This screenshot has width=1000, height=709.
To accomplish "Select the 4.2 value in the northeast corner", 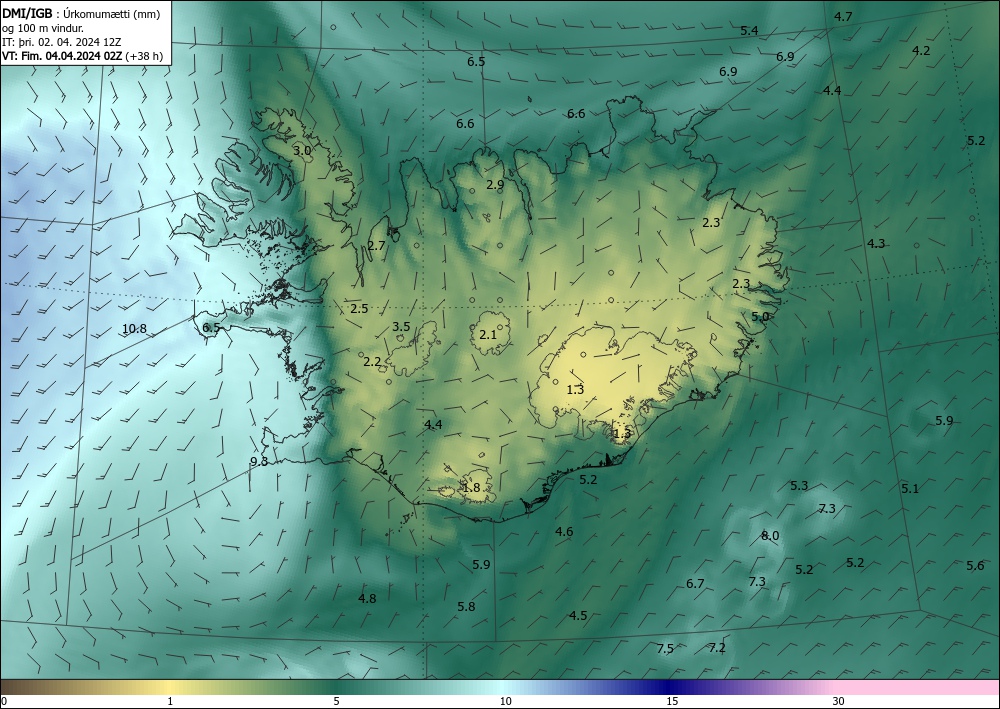I will (921, 51).
